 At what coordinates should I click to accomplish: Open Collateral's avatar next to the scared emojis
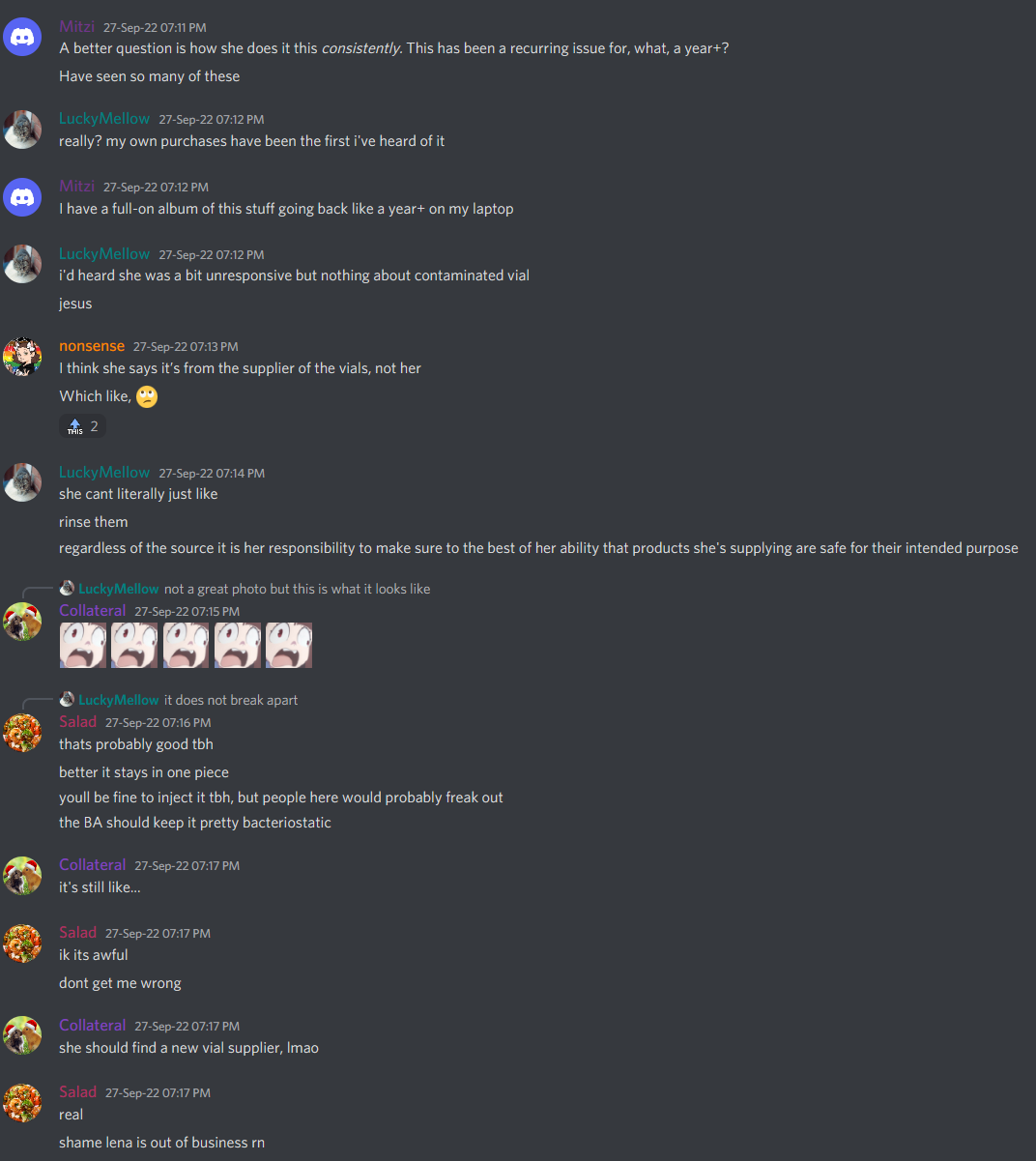[x=22, y=622]
